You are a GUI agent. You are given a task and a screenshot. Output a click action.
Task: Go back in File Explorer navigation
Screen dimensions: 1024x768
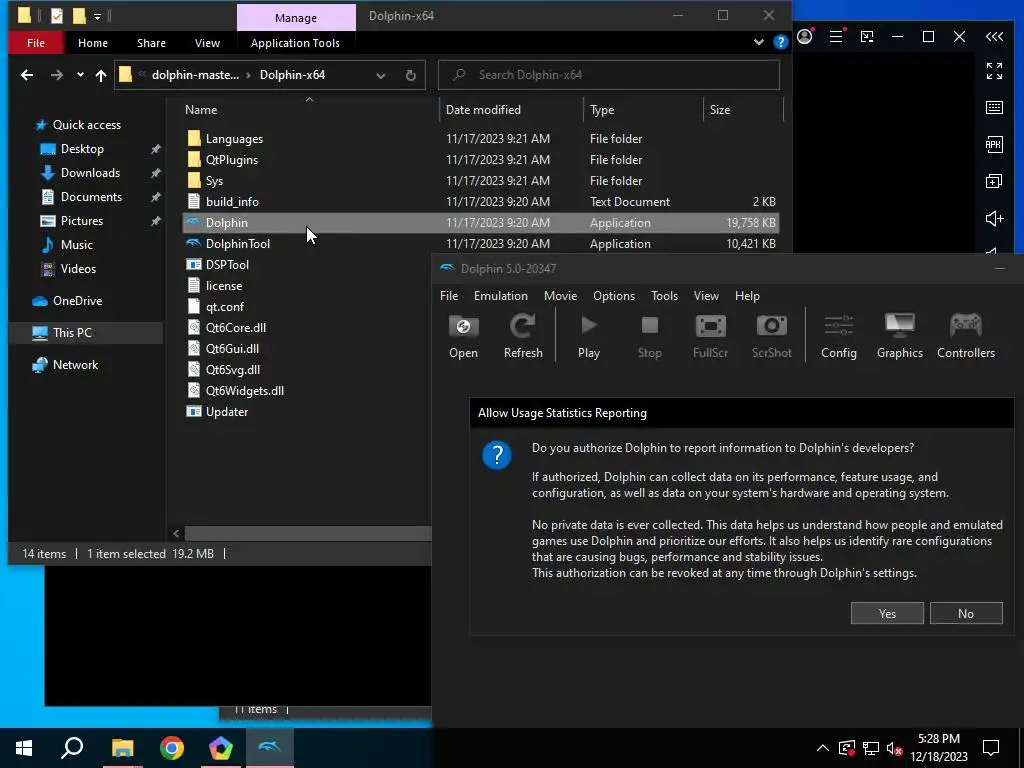click(x=27, y=75)
